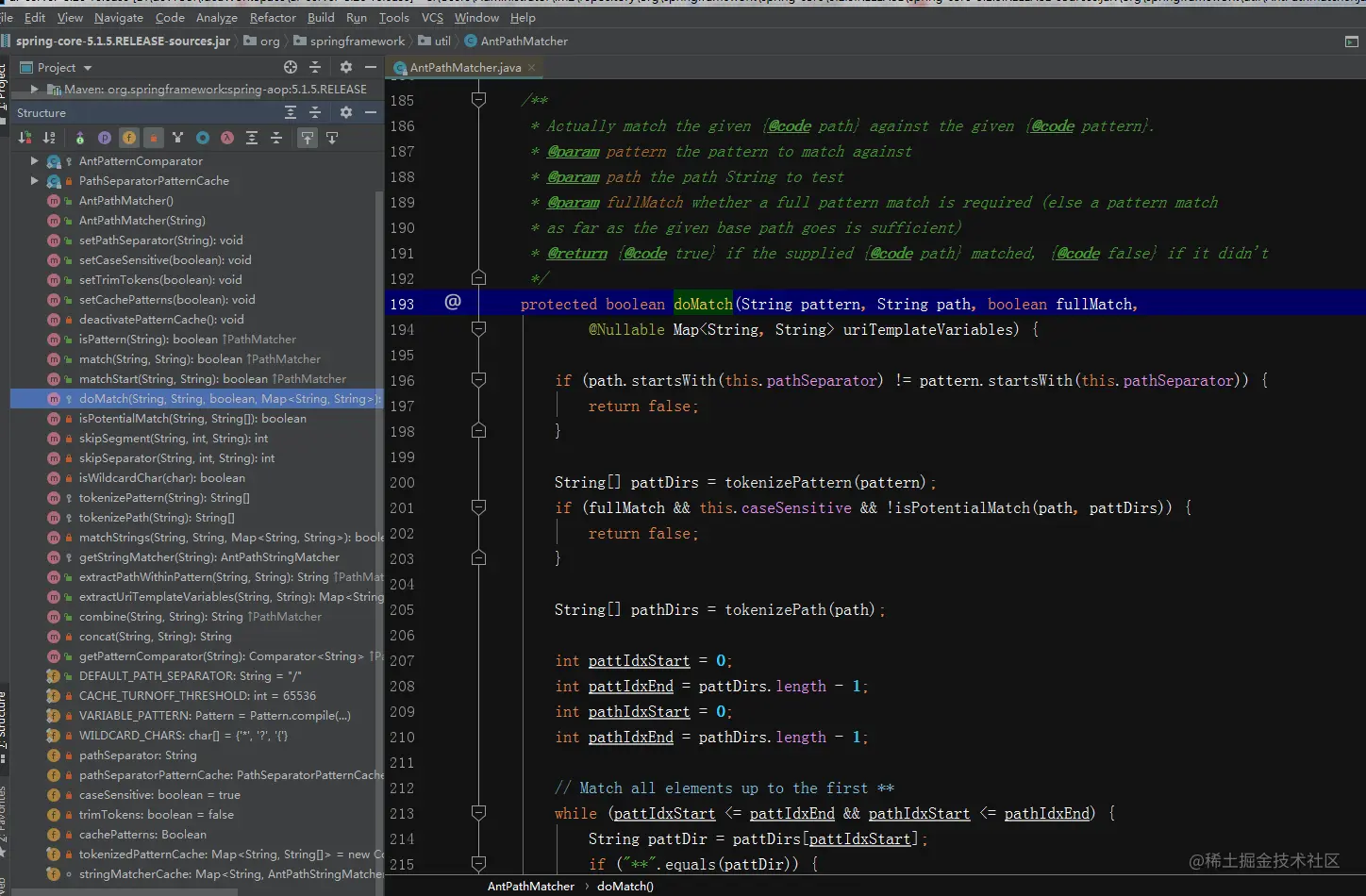Open Project panel settings gear
This screenshot has height=896, width=1366.
[x=346, y=67]
